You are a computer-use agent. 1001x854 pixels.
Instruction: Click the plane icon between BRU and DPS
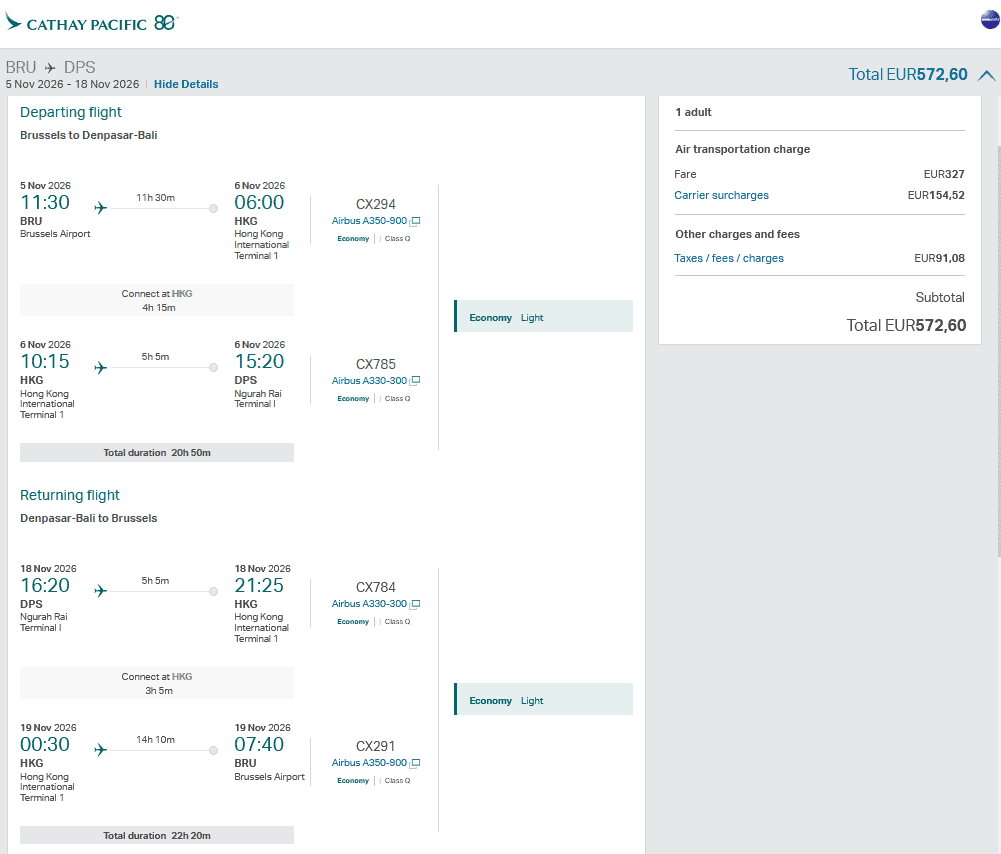pos(50,68)
